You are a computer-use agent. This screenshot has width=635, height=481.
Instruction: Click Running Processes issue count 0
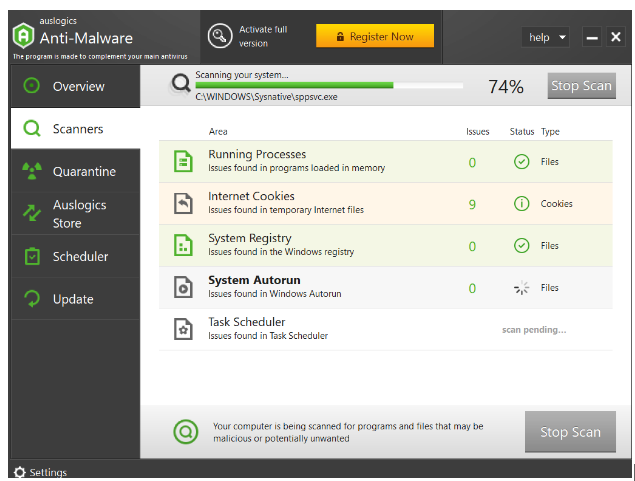tap(472, 162)
